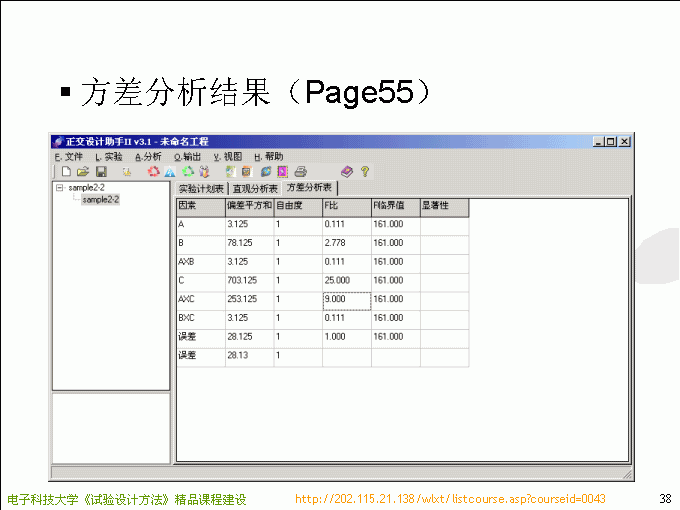This screenshot has height=510, width=680.
Task: Select the 因素 cell labeled BXC
Action: pos(200,318)
